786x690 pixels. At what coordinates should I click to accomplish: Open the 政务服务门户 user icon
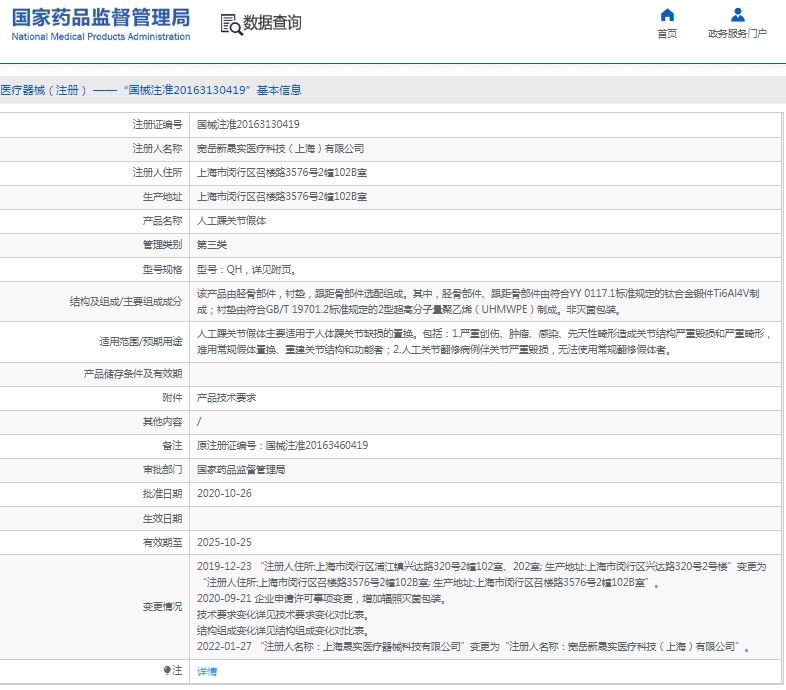point(737,15)
